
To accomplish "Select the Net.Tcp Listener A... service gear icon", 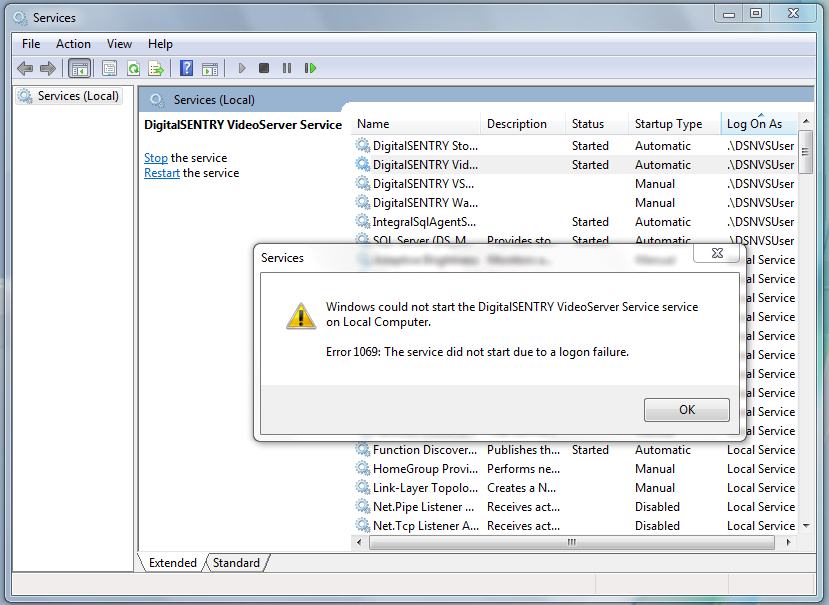I will tap(363, 526).
